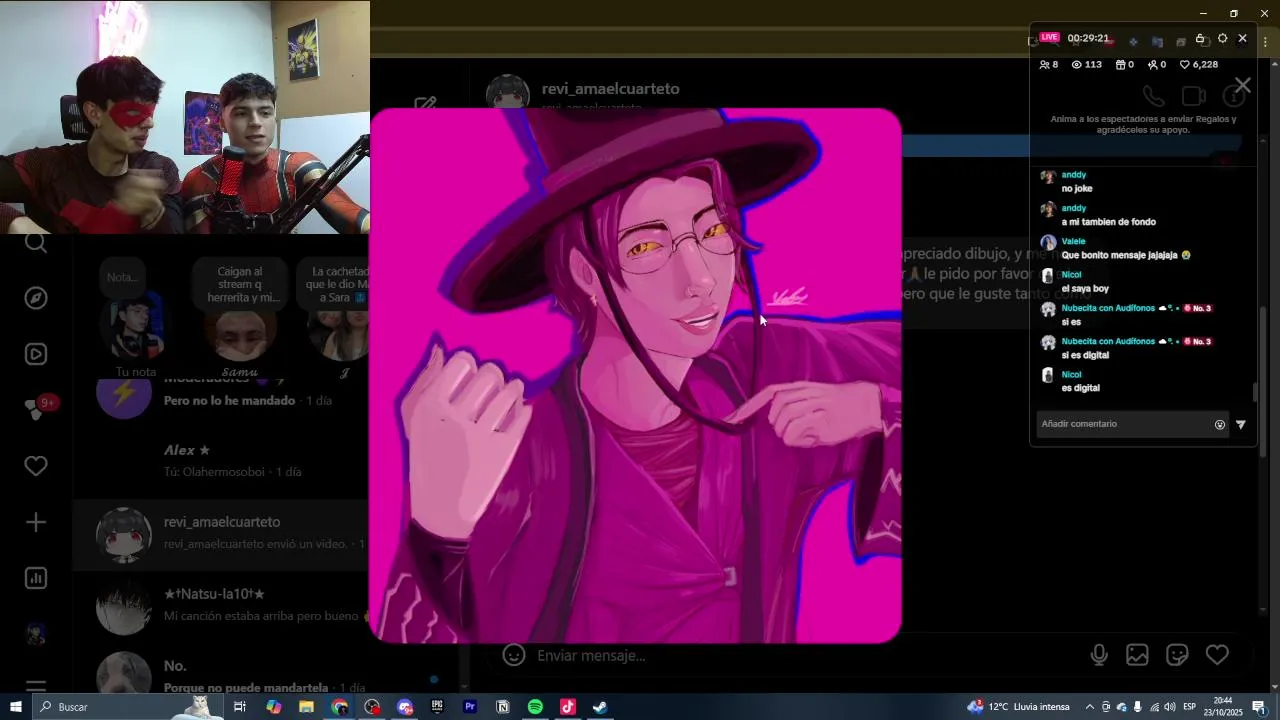Open weather widget 12°C Lluvia intensa
This screenshot has height=720, width=1280.
click(1019, 707)
